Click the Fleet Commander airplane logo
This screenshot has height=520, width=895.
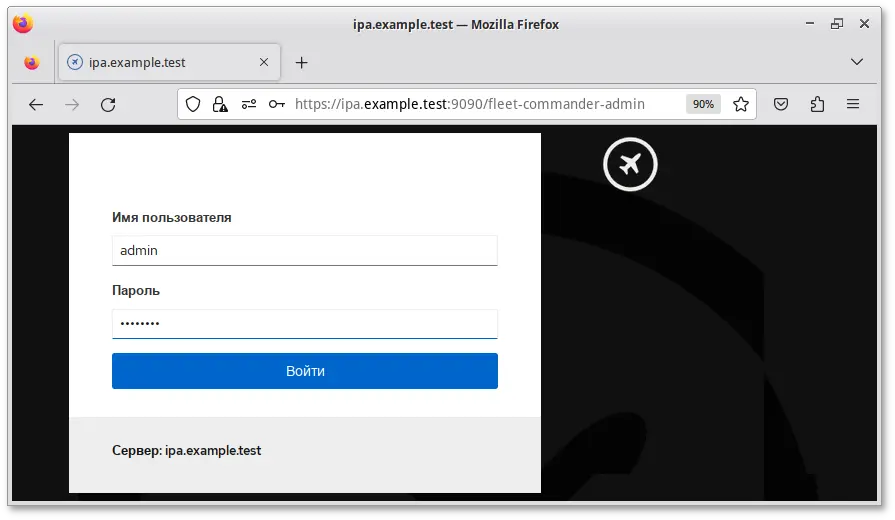tap(630, 164)
